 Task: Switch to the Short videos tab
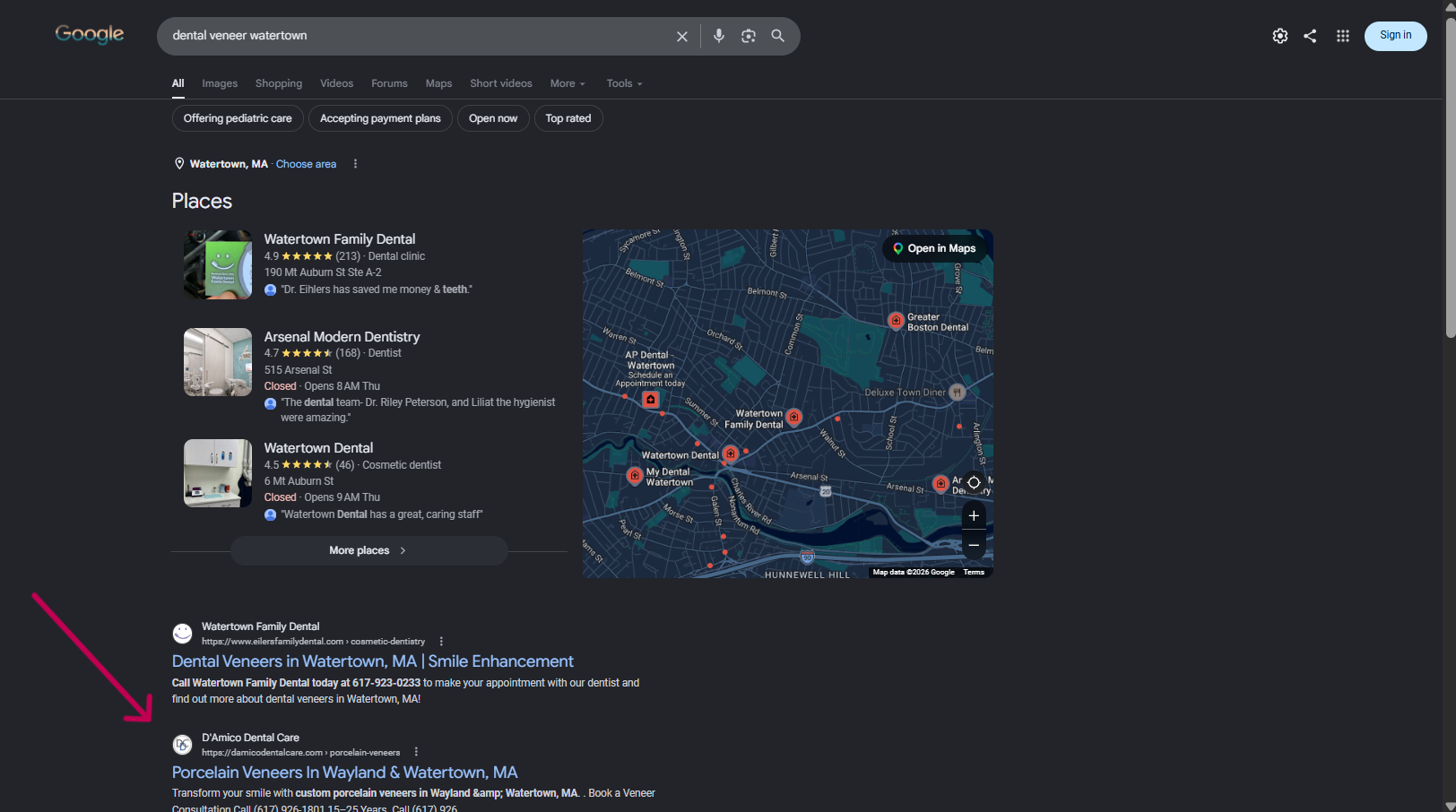pos(501,83)
